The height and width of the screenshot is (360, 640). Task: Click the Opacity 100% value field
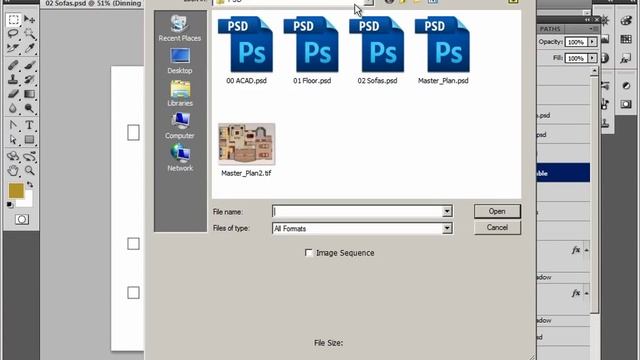coord(576,42)
